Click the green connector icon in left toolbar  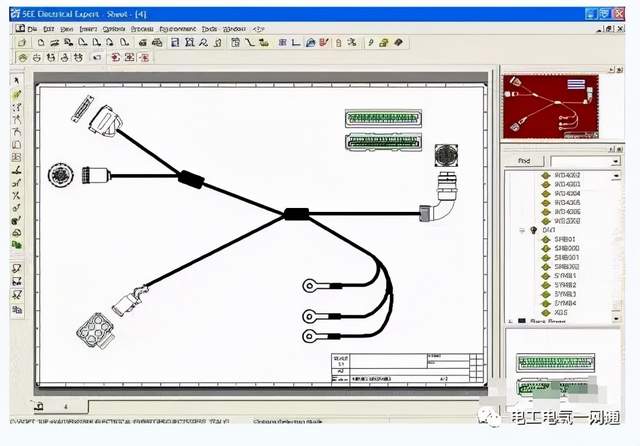coord(17,207)
